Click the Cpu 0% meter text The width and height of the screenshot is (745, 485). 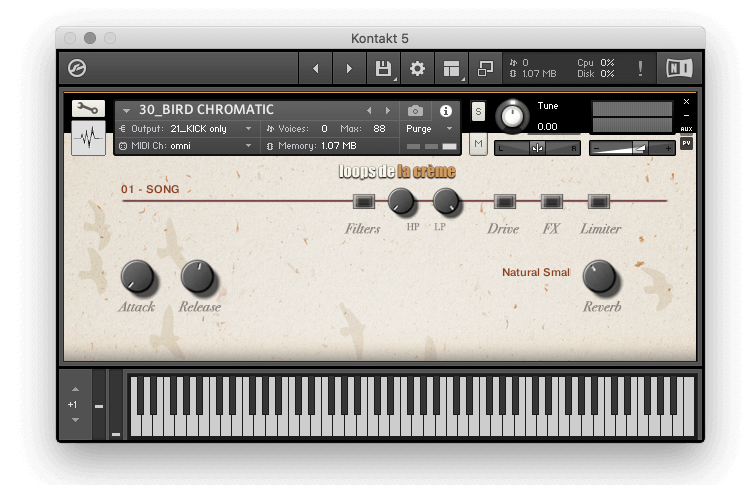(x=596, y=63)
